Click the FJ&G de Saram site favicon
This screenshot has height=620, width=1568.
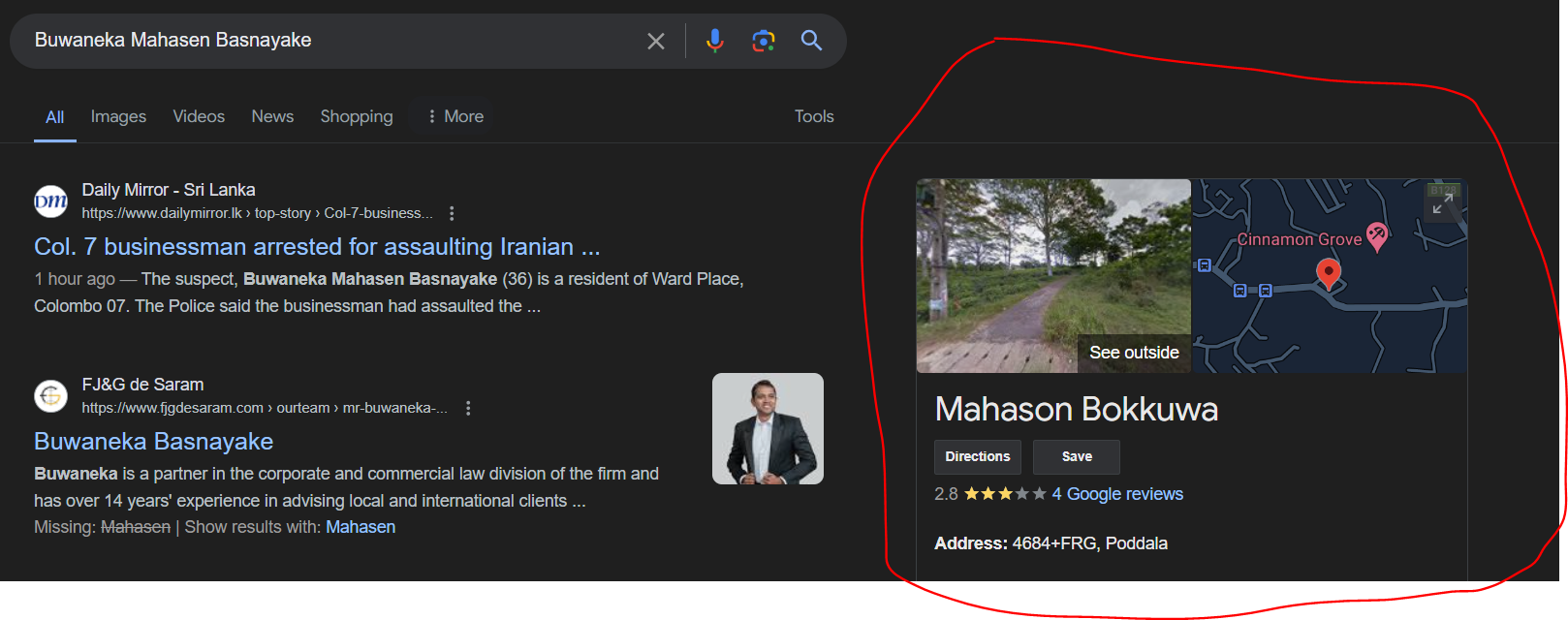click(x=50, y=396)
